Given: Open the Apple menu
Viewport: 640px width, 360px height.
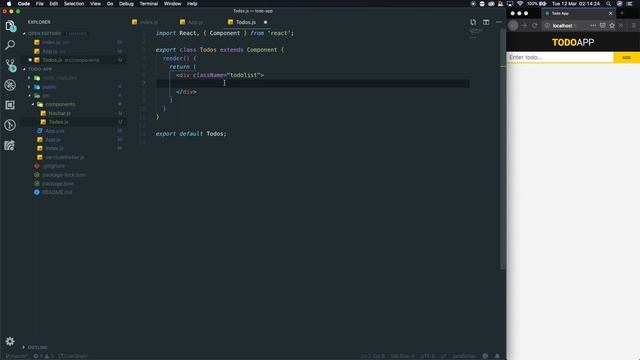Looking at the screenshot, I should coord(9,4).
